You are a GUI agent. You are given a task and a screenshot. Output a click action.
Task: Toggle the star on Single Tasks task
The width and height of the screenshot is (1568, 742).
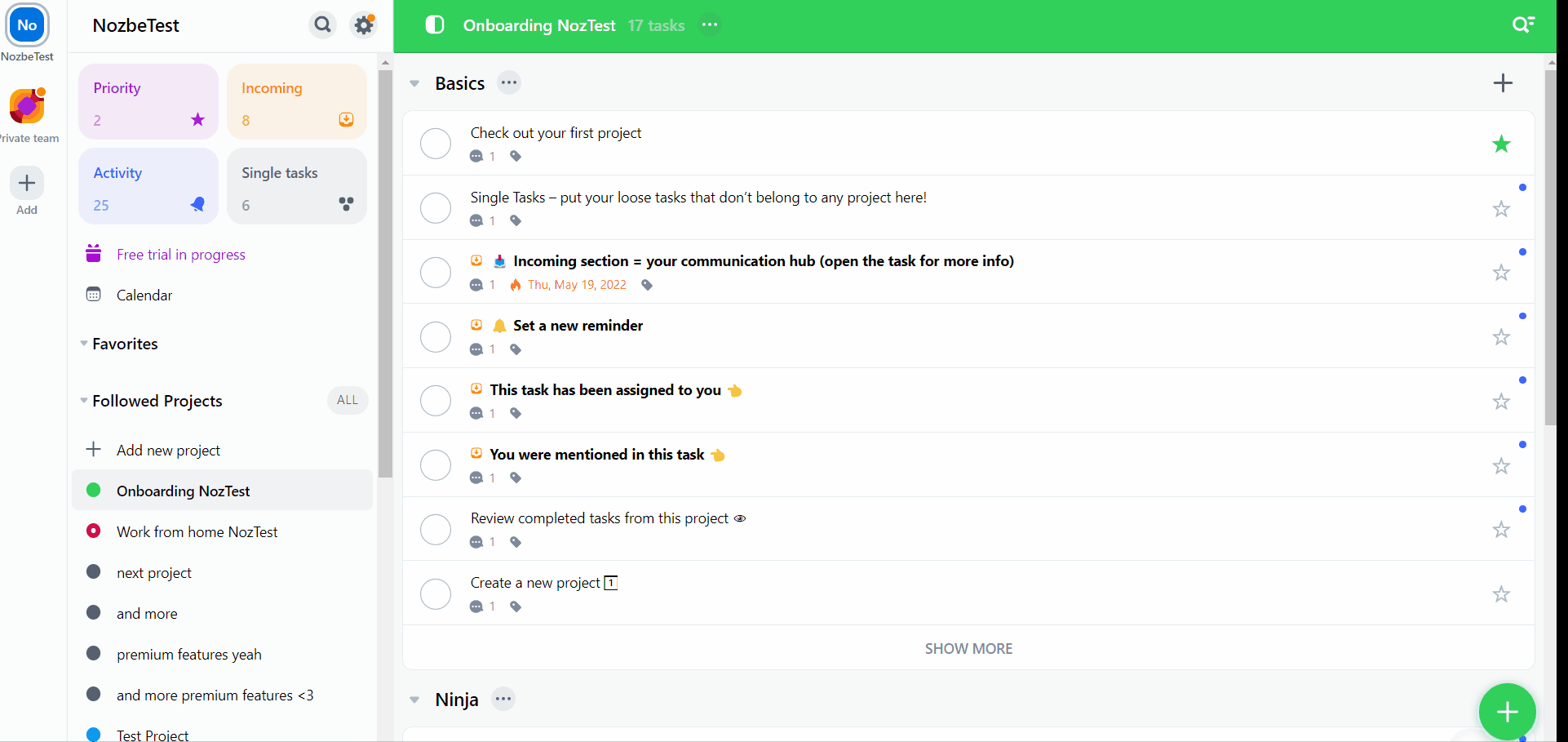pyautogui.click(x=1501, y=208)
